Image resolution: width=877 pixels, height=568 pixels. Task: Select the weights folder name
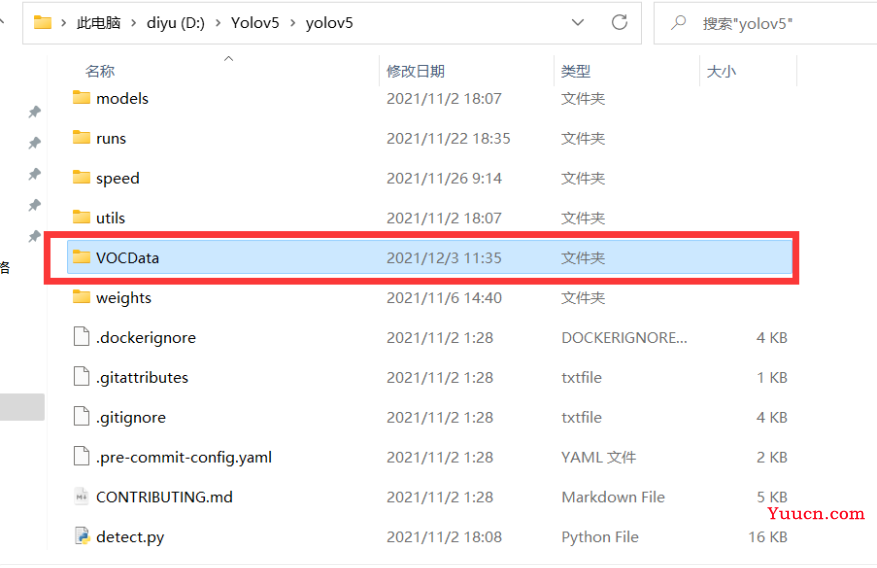[x=124, y=297]
